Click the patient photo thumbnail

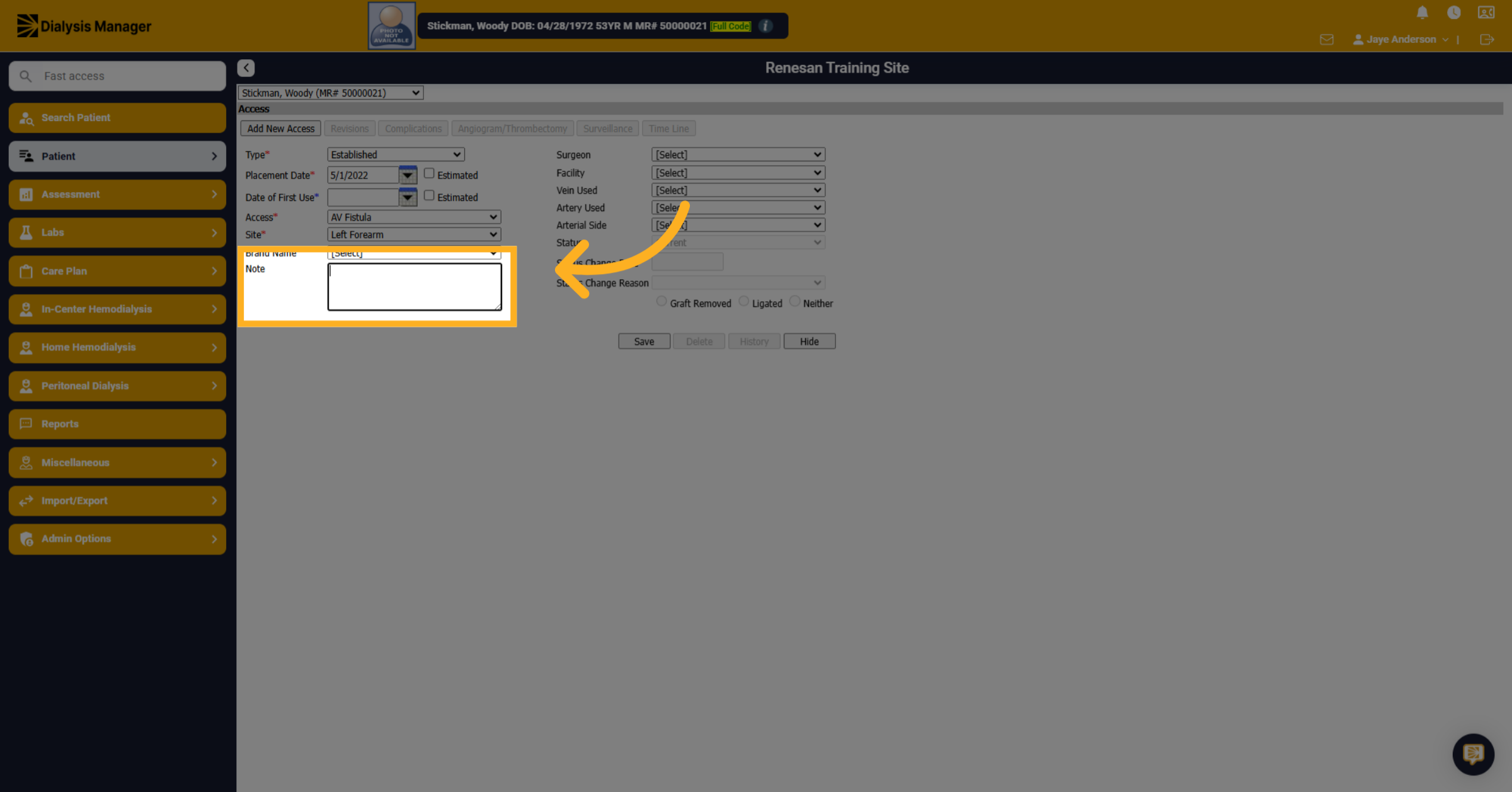[391, 26]
